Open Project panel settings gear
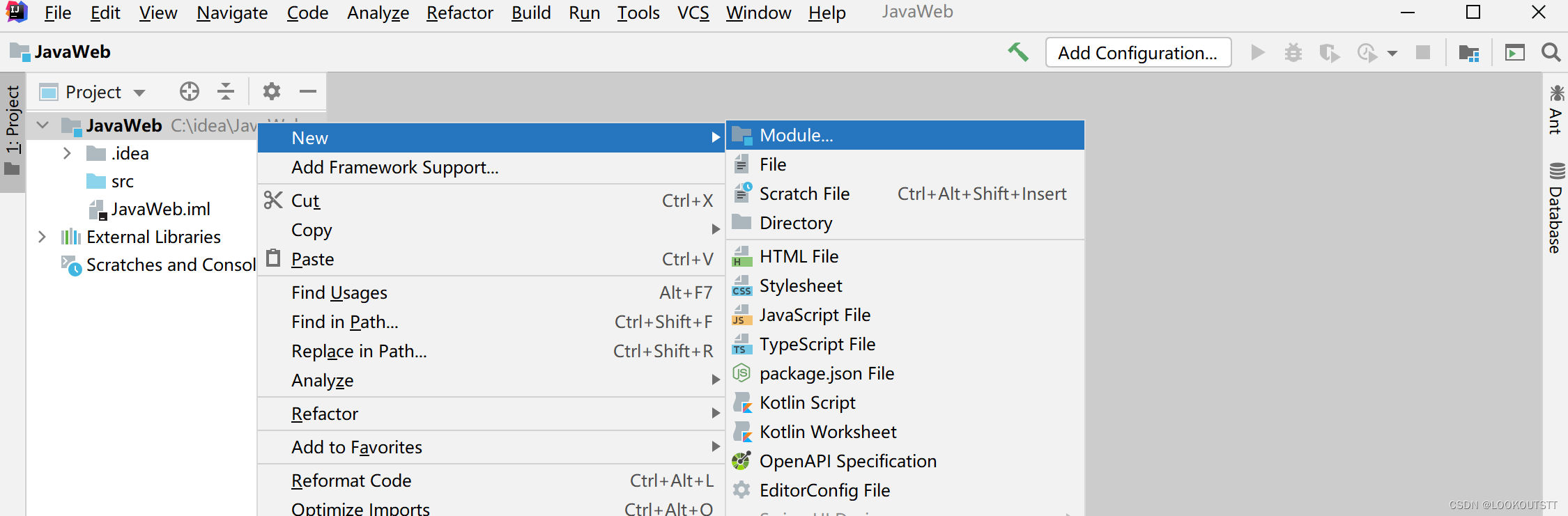The height and width of the screenshot is (516, 1568). (x=272, y=91)
